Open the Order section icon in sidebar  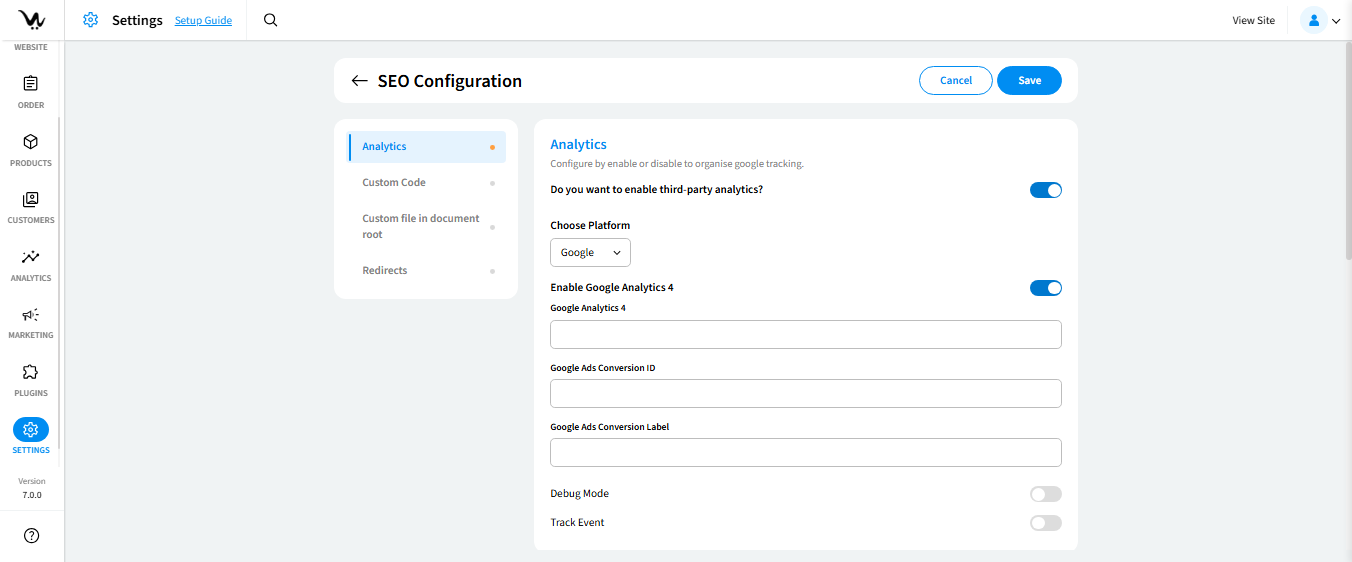(x=31, y=84)
